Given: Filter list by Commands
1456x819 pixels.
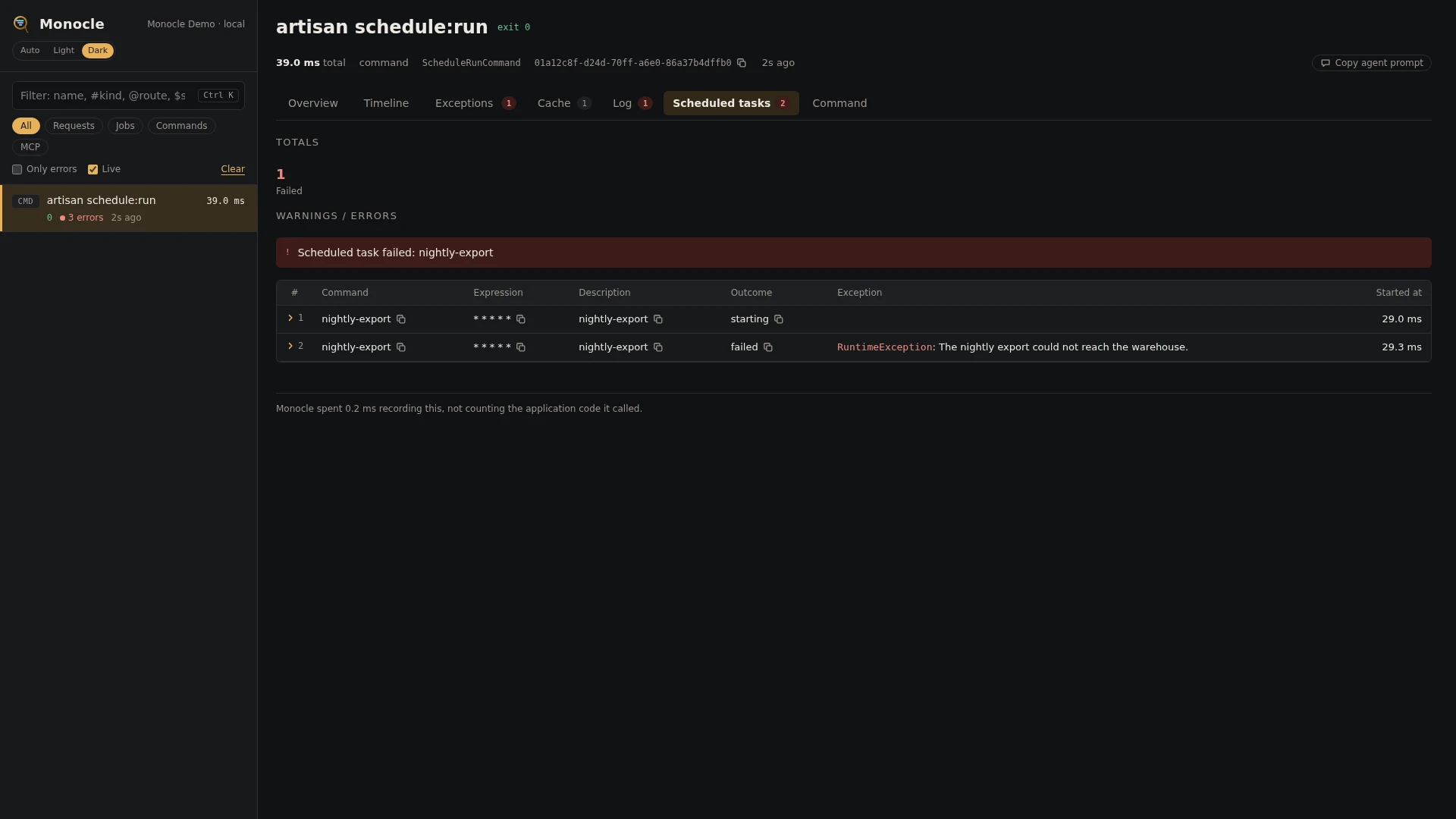Looking at the screenshot, I should point(182,126).
